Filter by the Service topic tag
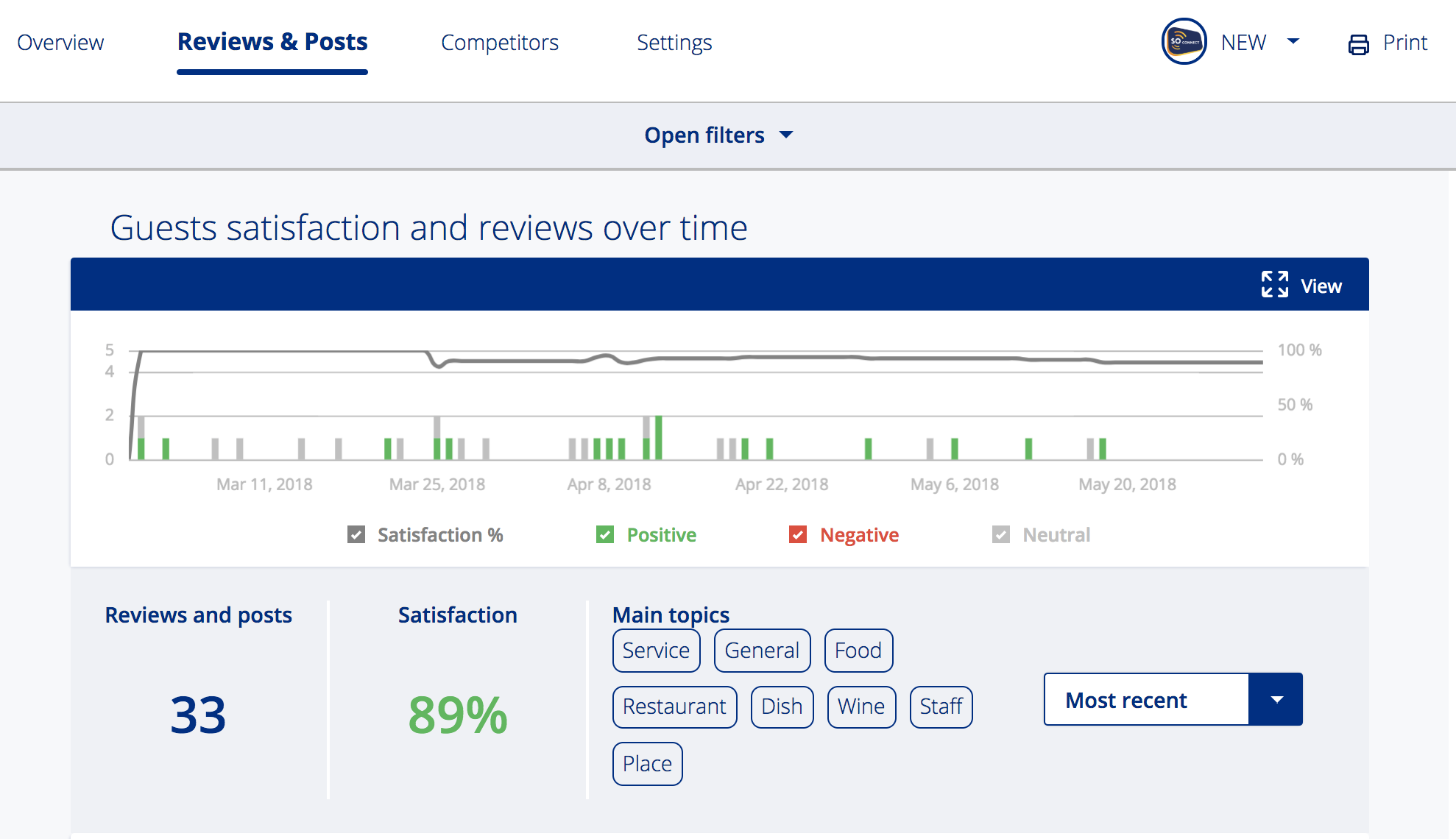The image size is (1456, 839). (656, 651)
